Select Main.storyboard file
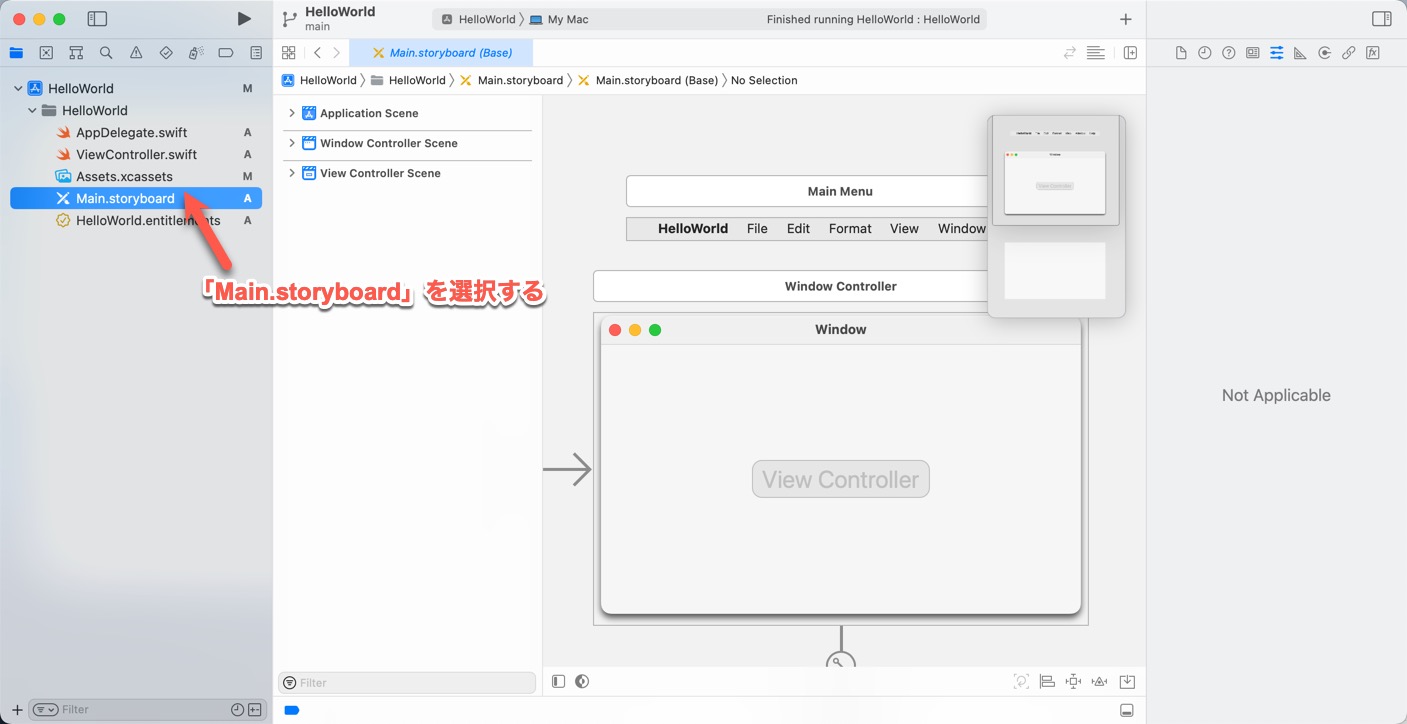 136,198
